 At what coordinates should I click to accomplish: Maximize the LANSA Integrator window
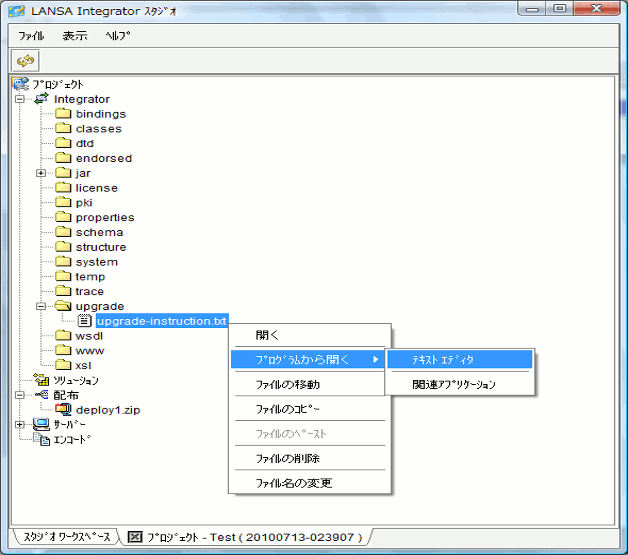[x=560, y=8]
